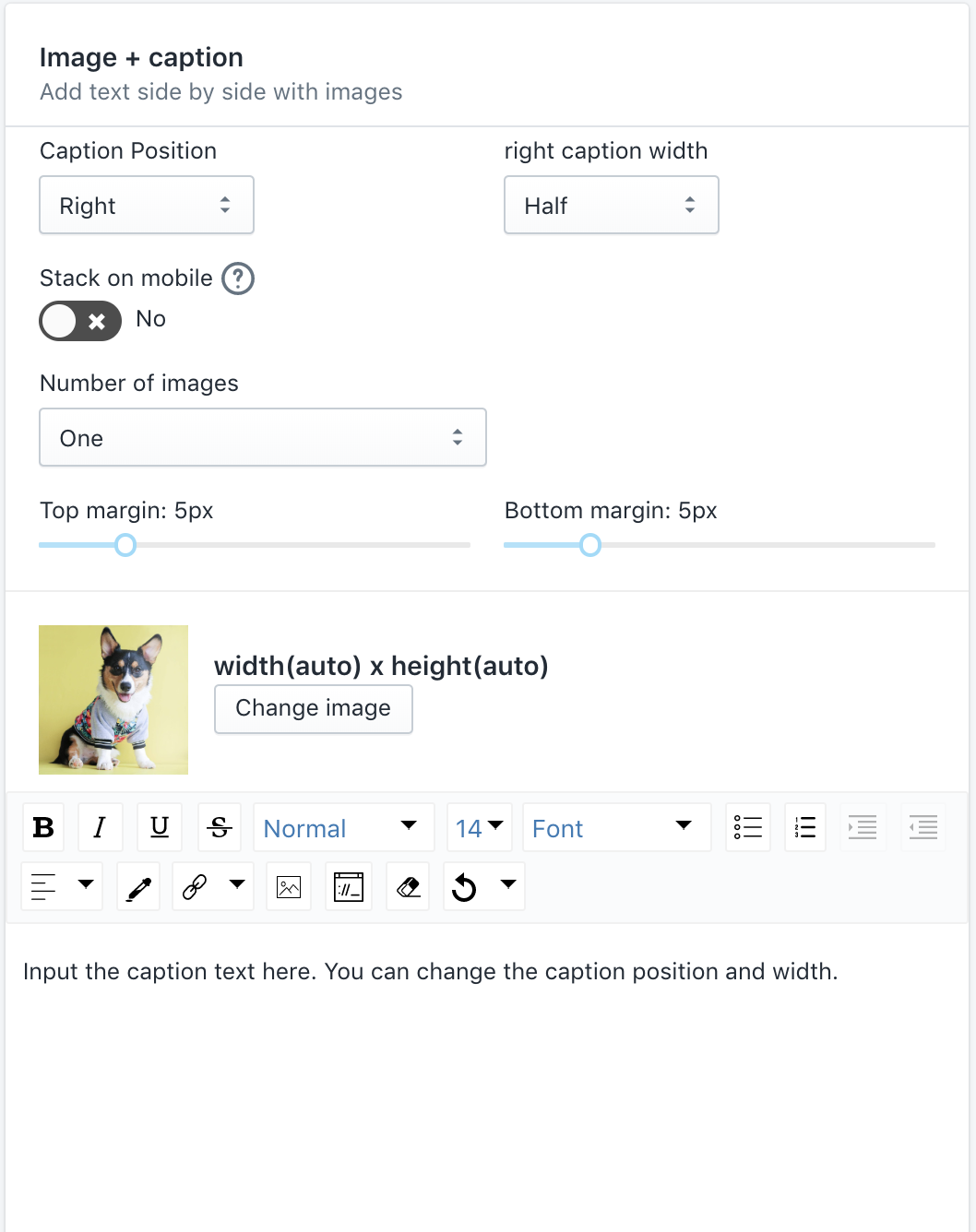Change font size from 14
The height and width of the screenshot is (1232, 976).
[x=479, y=827]
